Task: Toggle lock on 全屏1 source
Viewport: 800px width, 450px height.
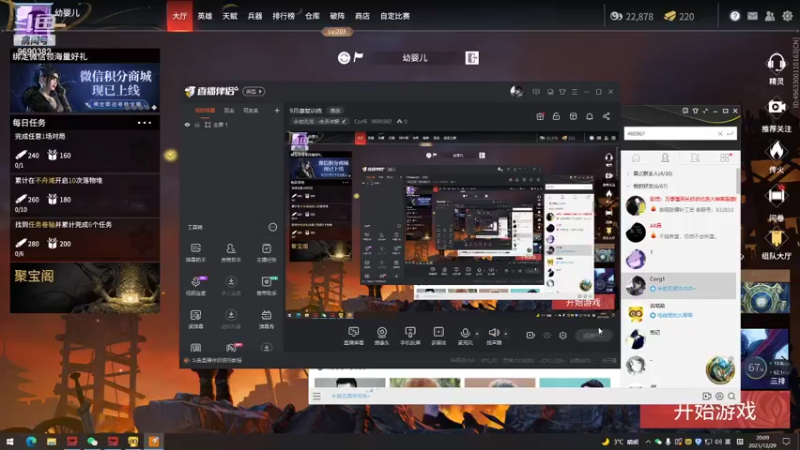Action: point(197,124)
